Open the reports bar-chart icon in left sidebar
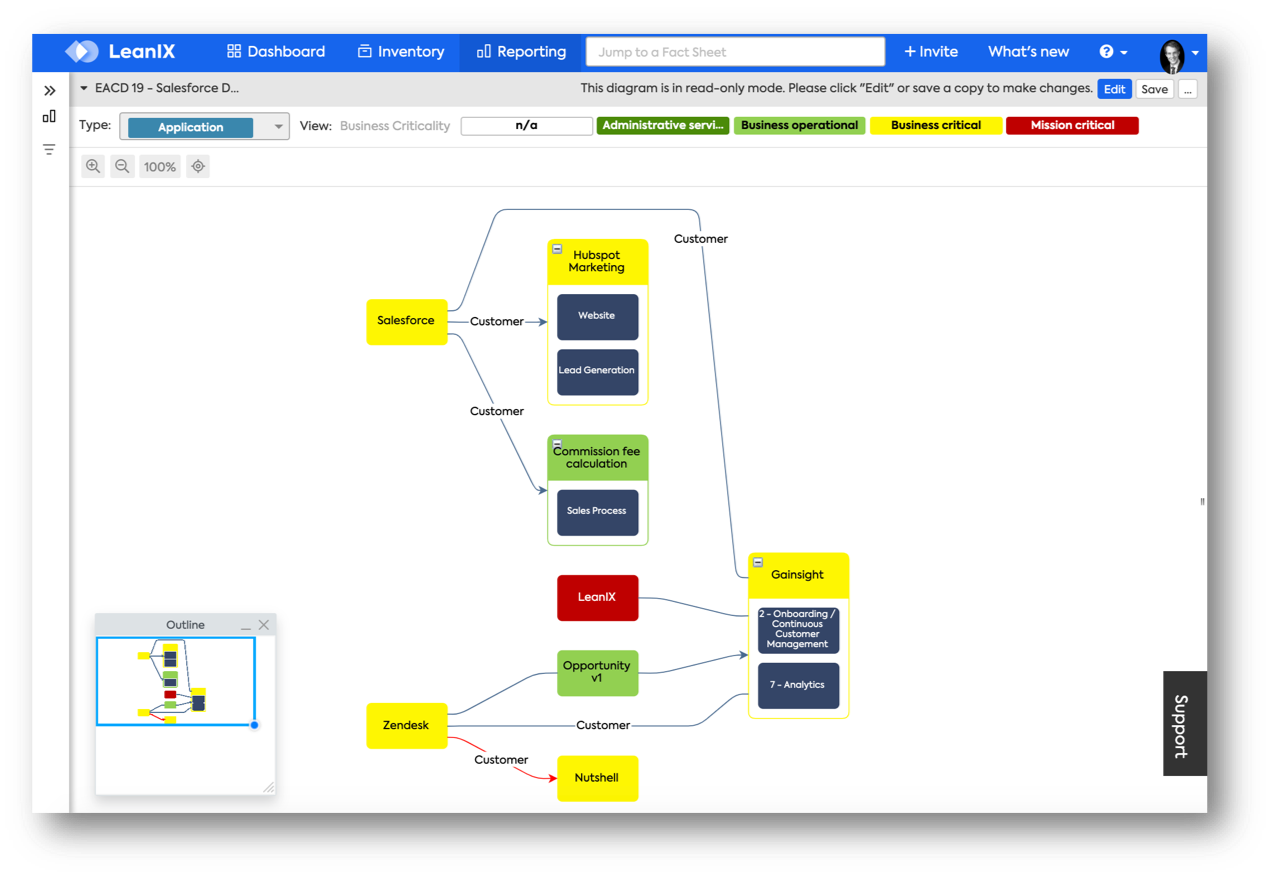The width and height of the screenshot is (1270, 877). coord(48,117)
